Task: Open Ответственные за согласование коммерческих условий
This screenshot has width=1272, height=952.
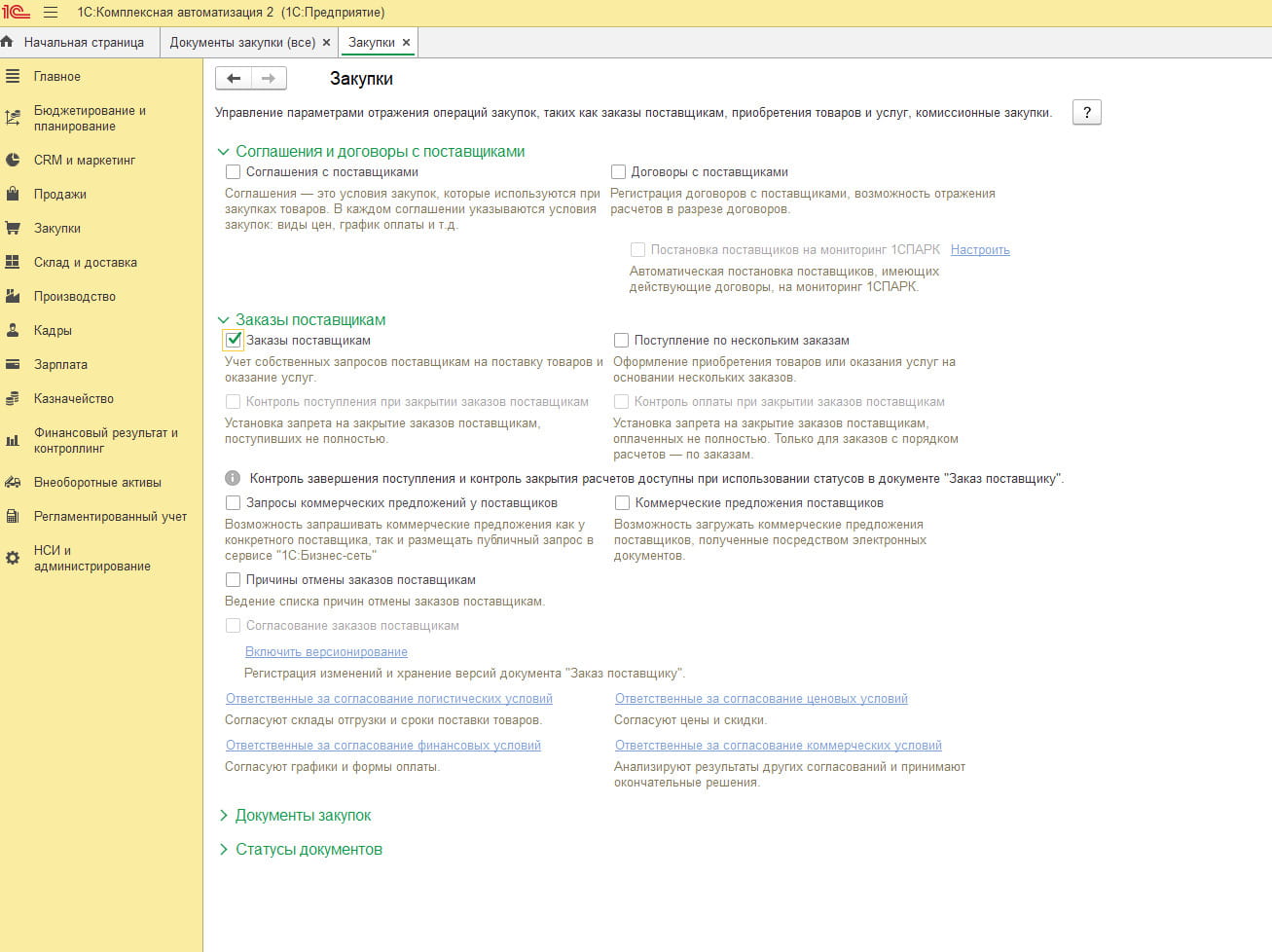Action: (779, 745)
